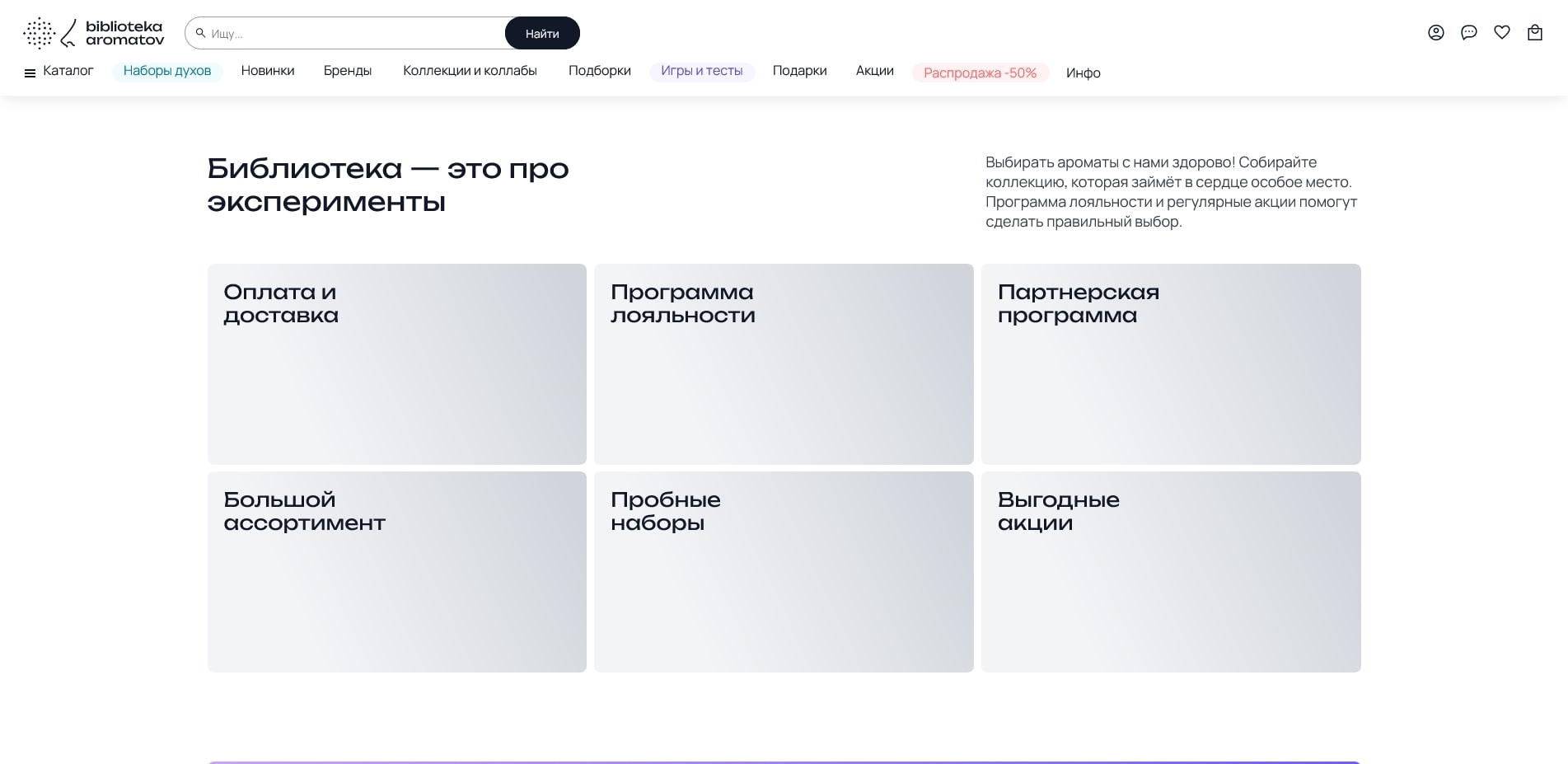Open the Игры и тесты section
The height and width of the screenshot is (764, 1568).
point(702,71)
